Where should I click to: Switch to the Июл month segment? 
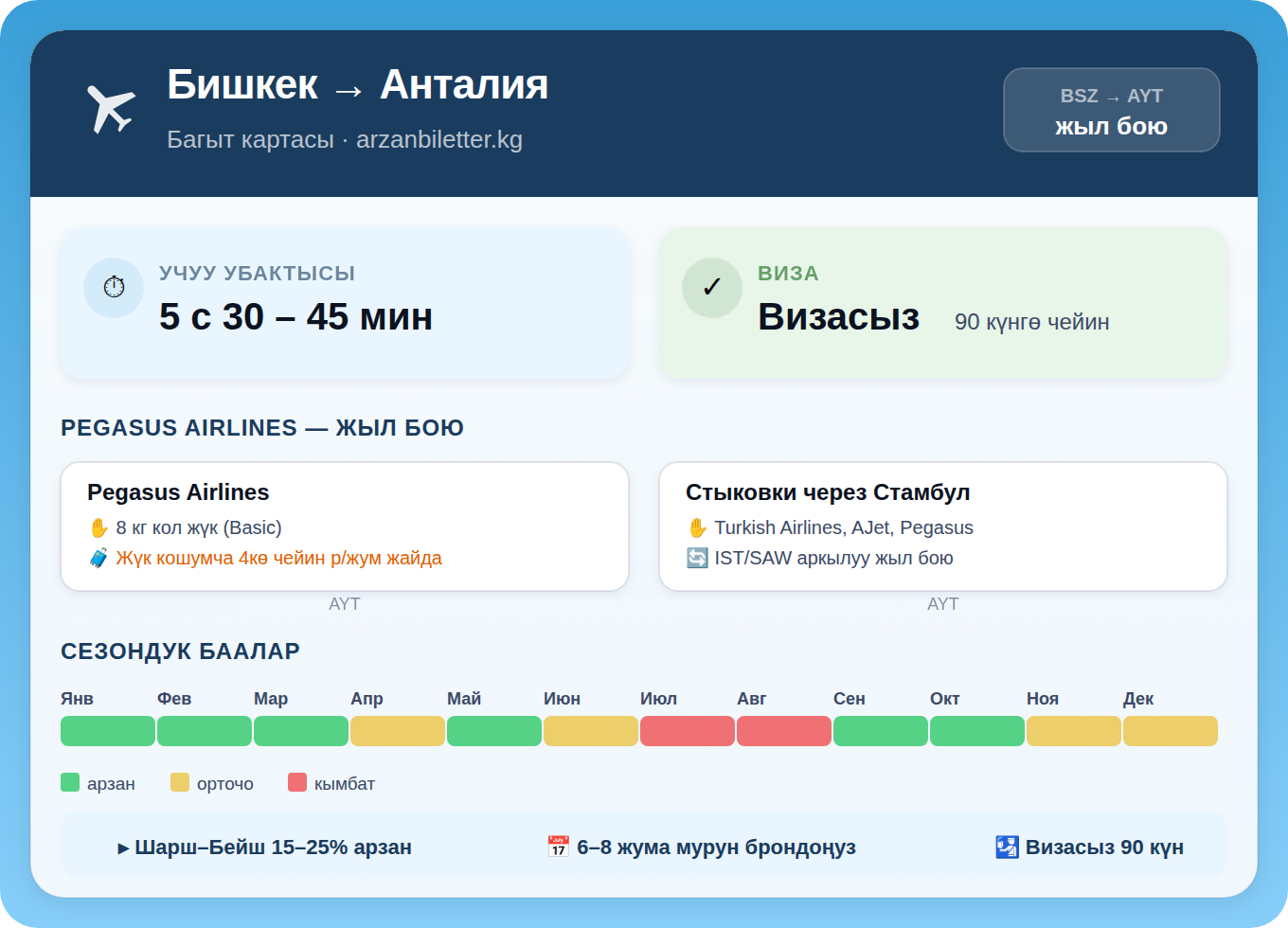tap(688, 730)
